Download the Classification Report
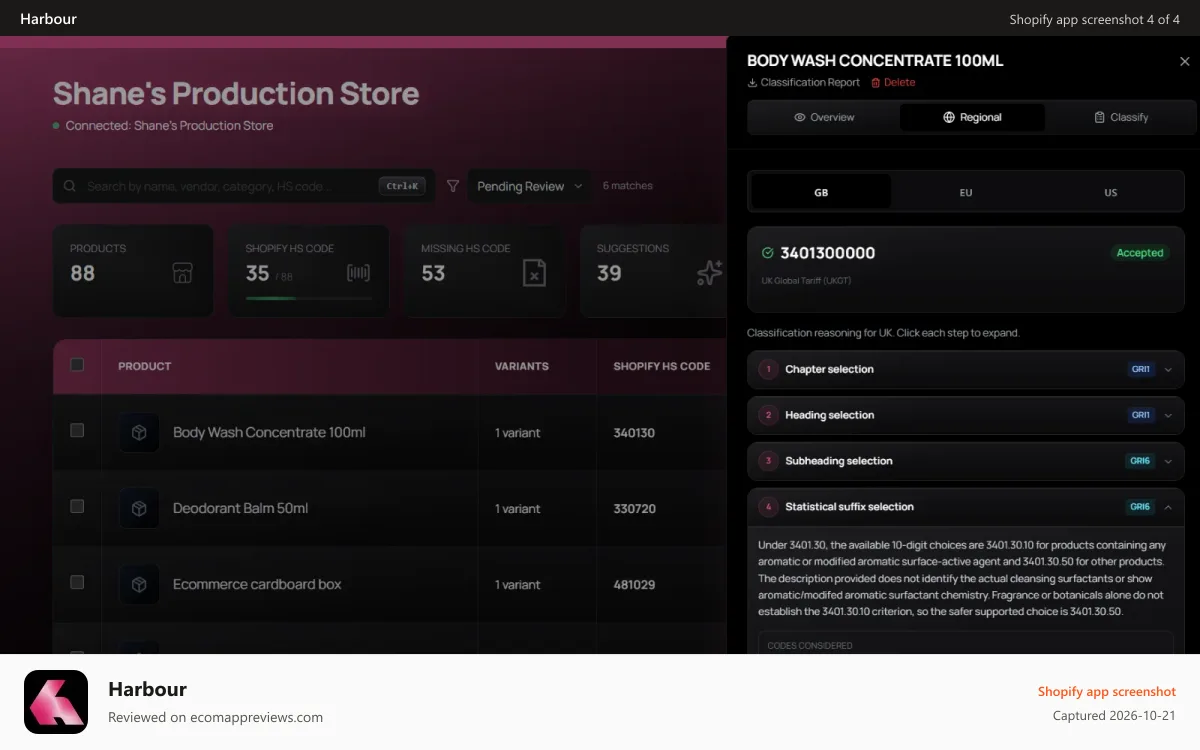The height and width of the screenshot is (750, 1200). pyautogui.click(x=803, y=82)
